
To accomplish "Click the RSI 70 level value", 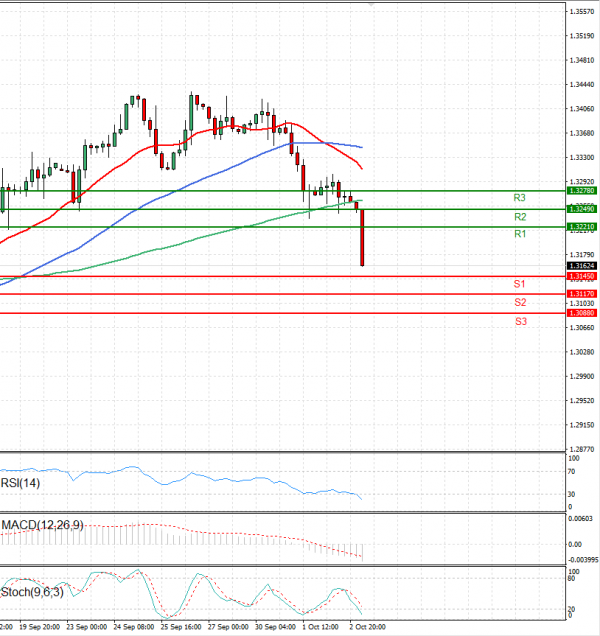I will pyautogui.click(x=571, y=472).
